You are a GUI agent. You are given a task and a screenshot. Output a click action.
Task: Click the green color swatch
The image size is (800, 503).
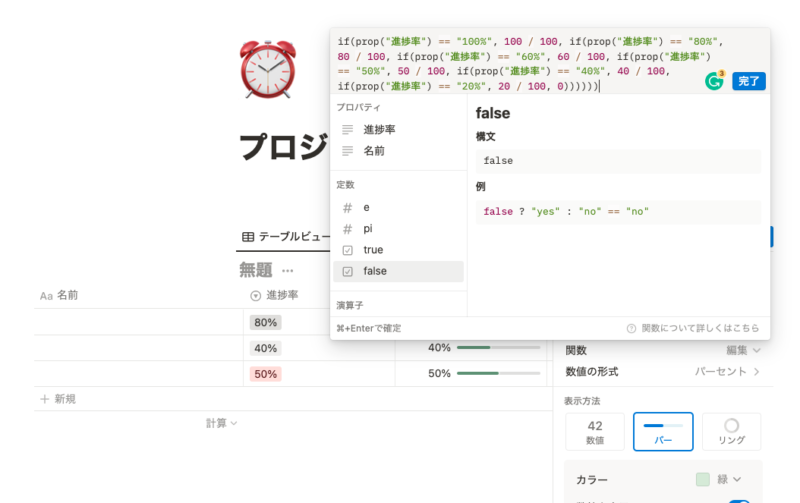pos(703,480)
